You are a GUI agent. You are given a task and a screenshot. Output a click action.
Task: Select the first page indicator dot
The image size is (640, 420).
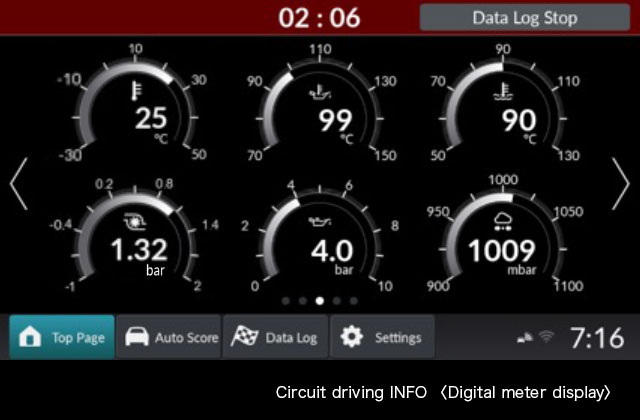pyautogui.click(x=285, y=300)
